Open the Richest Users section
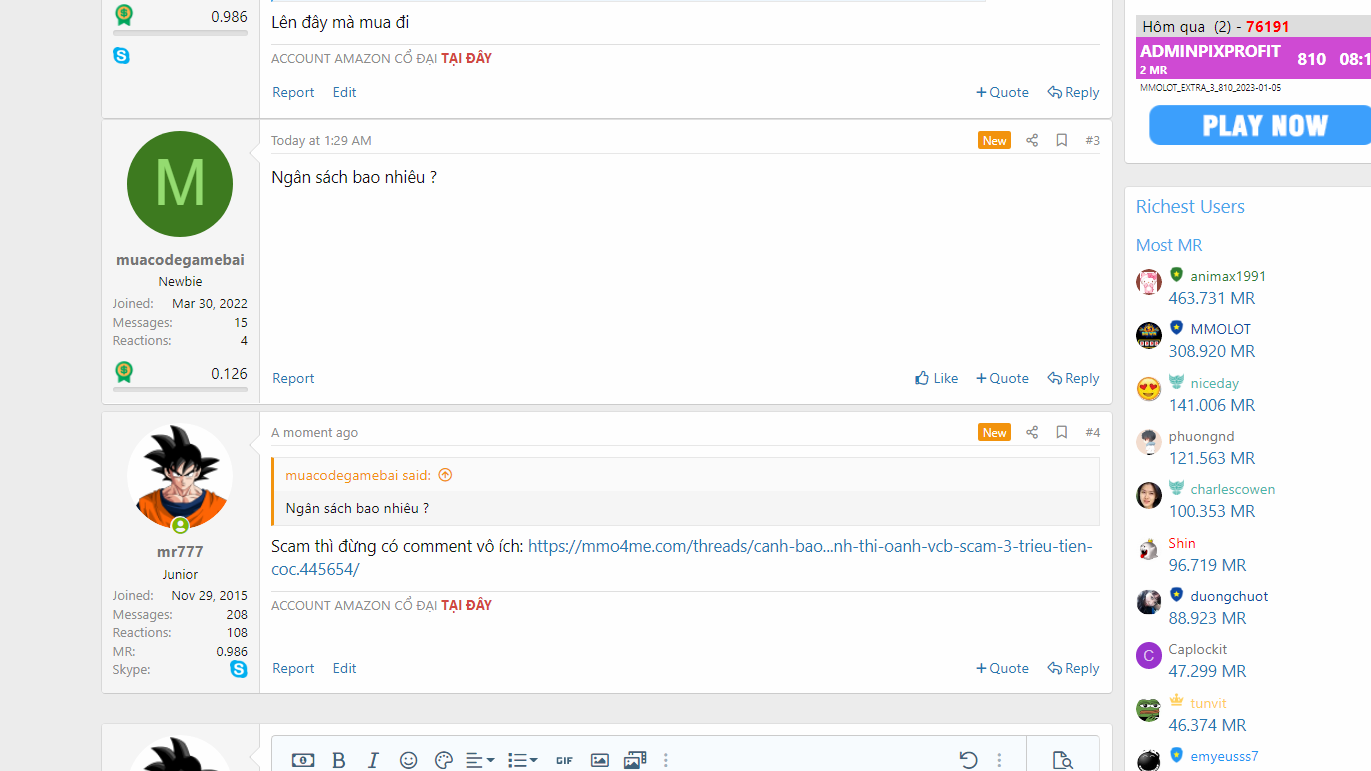Image resolution: width=1371 pixels, height=771 pixels. [x=1190, y=207]
